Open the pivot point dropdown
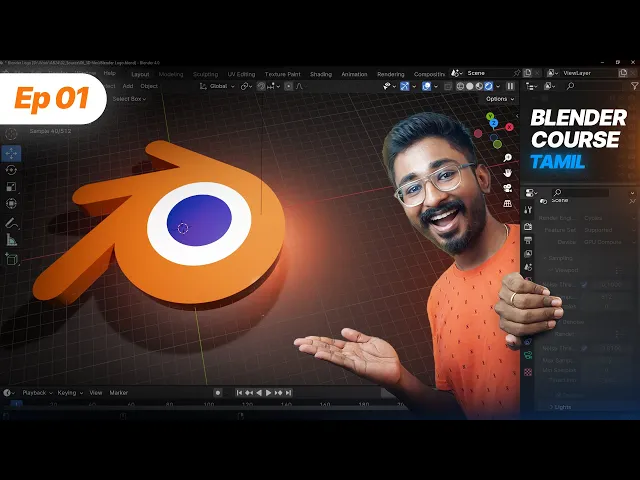The width and height of the screenshot is (640, 480). [x=246, y=86]
